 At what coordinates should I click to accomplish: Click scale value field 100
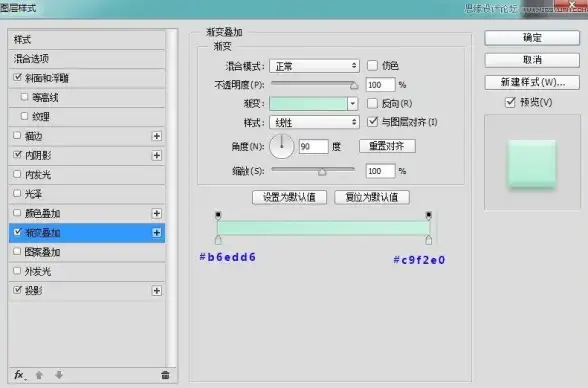pos(380,171)
